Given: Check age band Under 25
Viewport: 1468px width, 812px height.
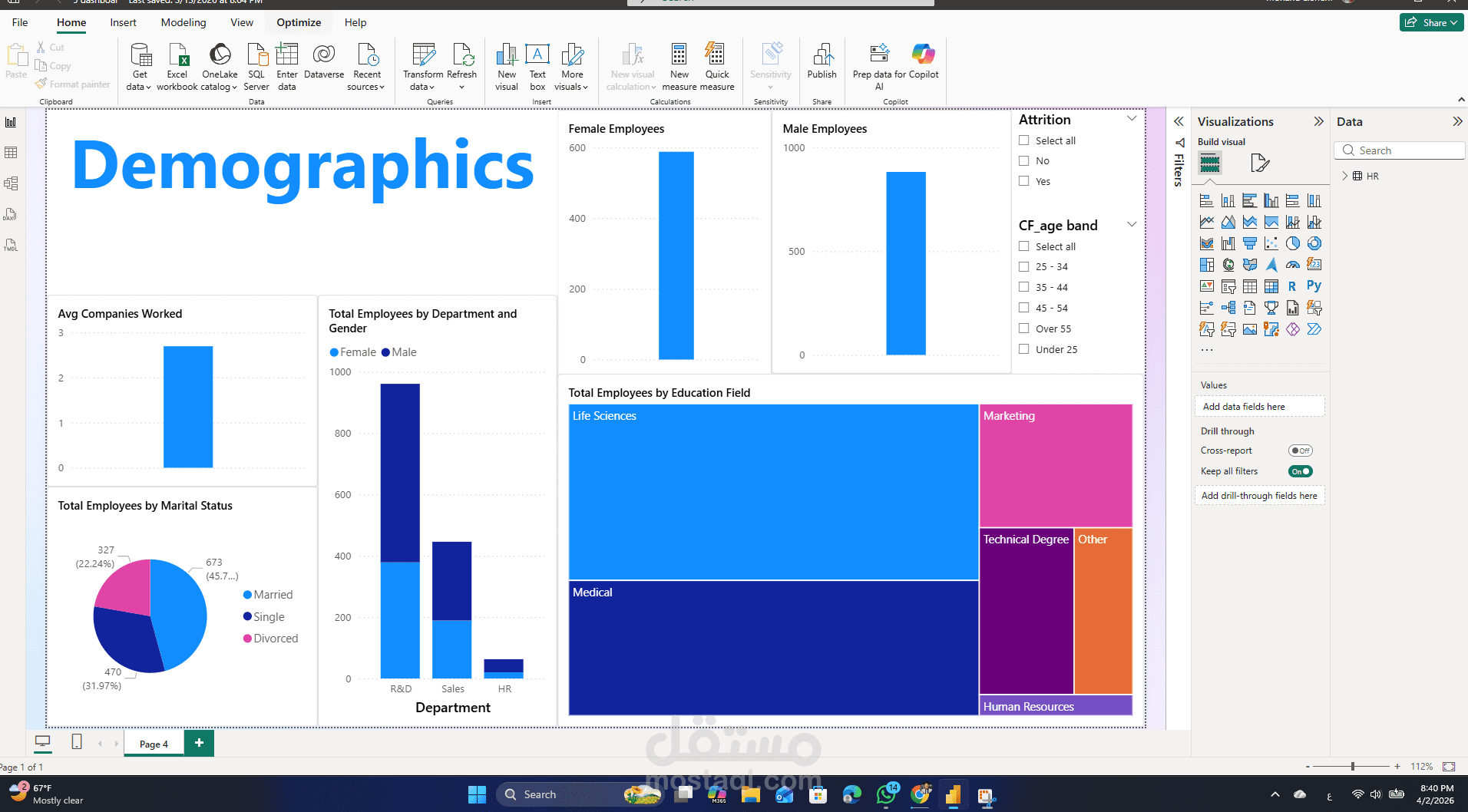Looking at the screenshot, I should pos(1023,349).
